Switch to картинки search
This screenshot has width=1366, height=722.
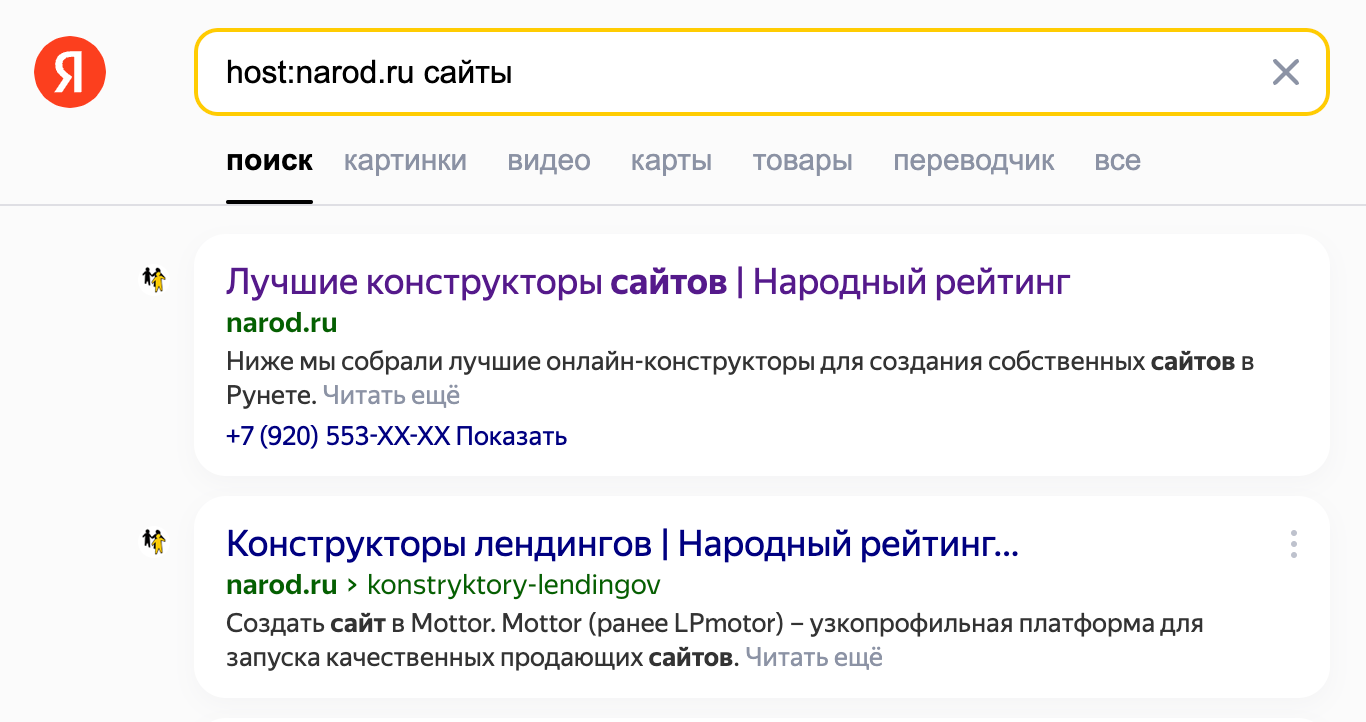405,160
